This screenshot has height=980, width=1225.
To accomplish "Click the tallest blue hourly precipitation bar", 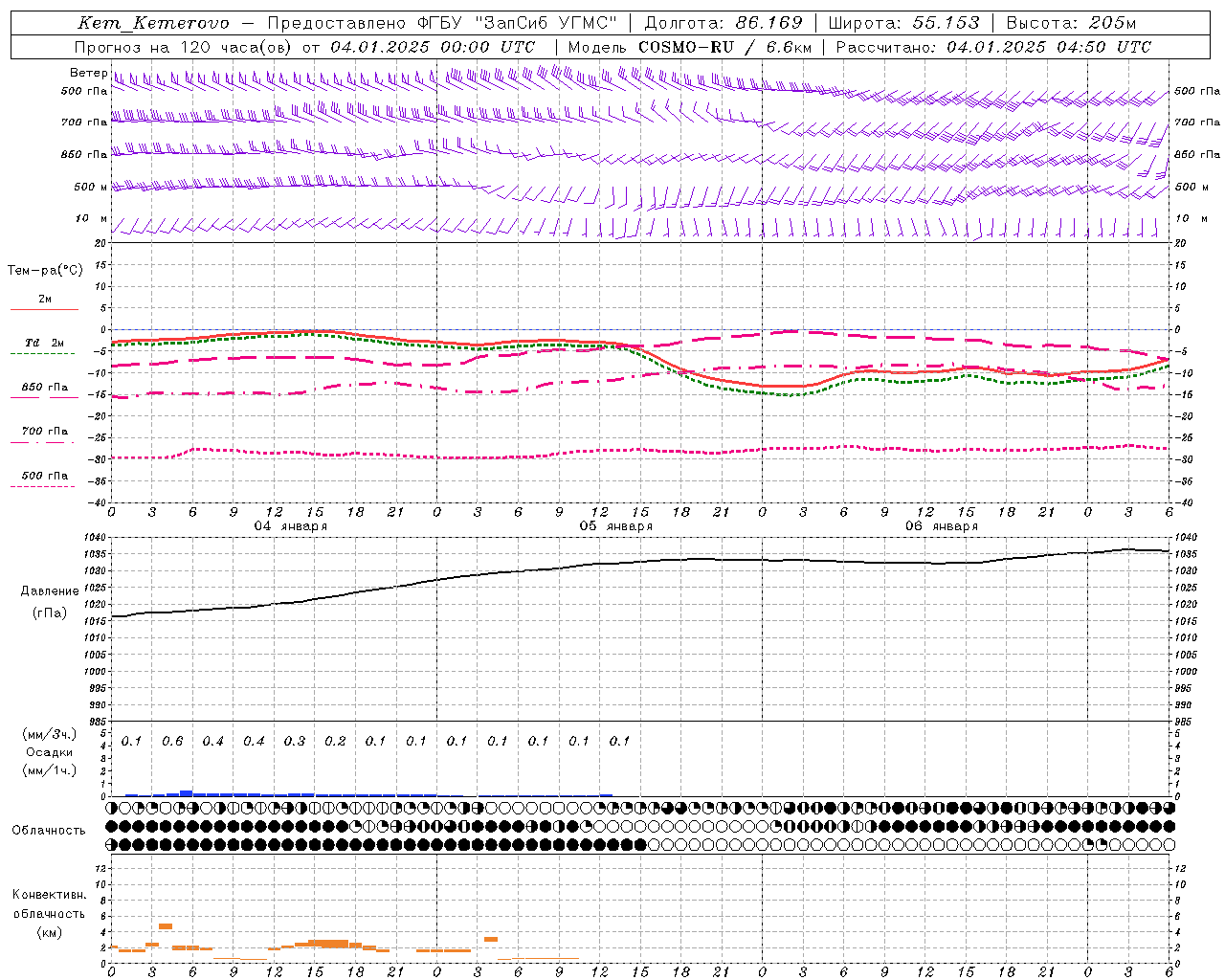I will (x=186, y=793).
